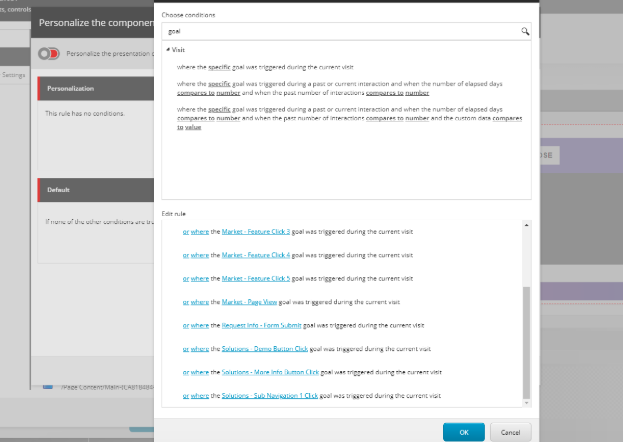Click 'or' on Solutions - Sub Navigation 1 Click row

coord(186,396)
